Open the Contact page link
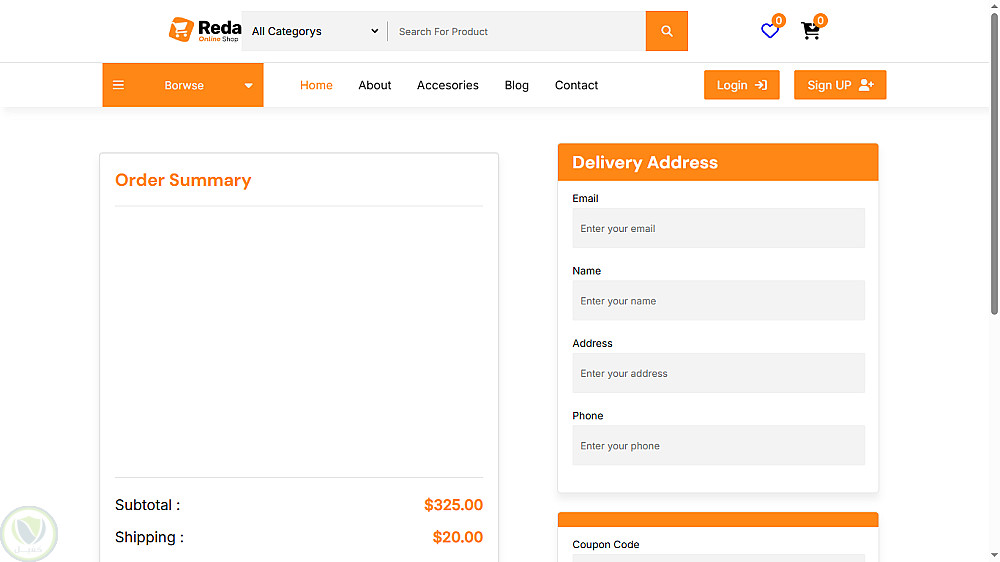This screenshot has width=1000, height=562. [577, 85]
